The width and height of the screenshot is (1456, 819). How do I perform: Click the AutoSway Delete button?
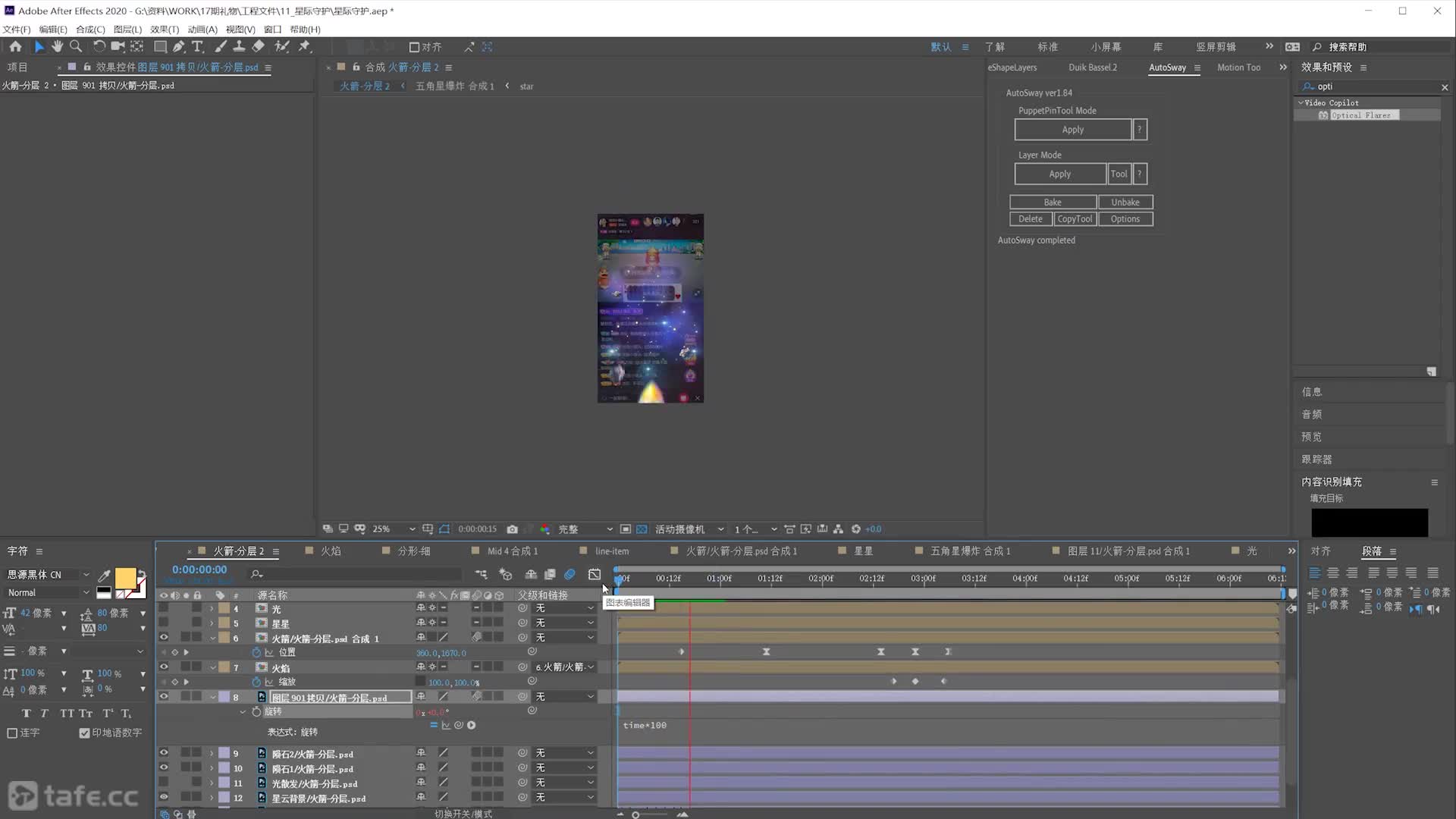(1030, 219)
